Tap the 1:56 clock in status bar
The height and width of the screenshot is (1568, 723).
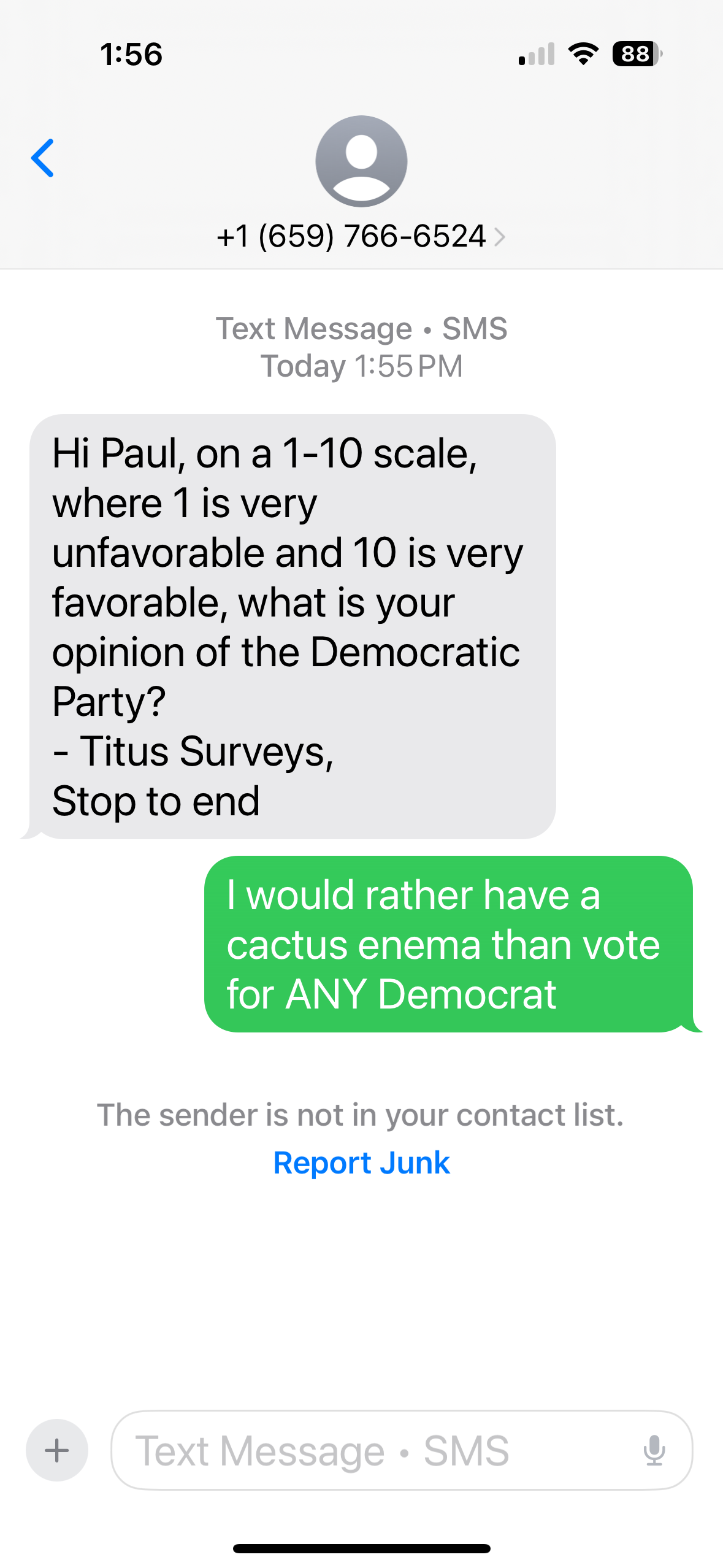131,54
